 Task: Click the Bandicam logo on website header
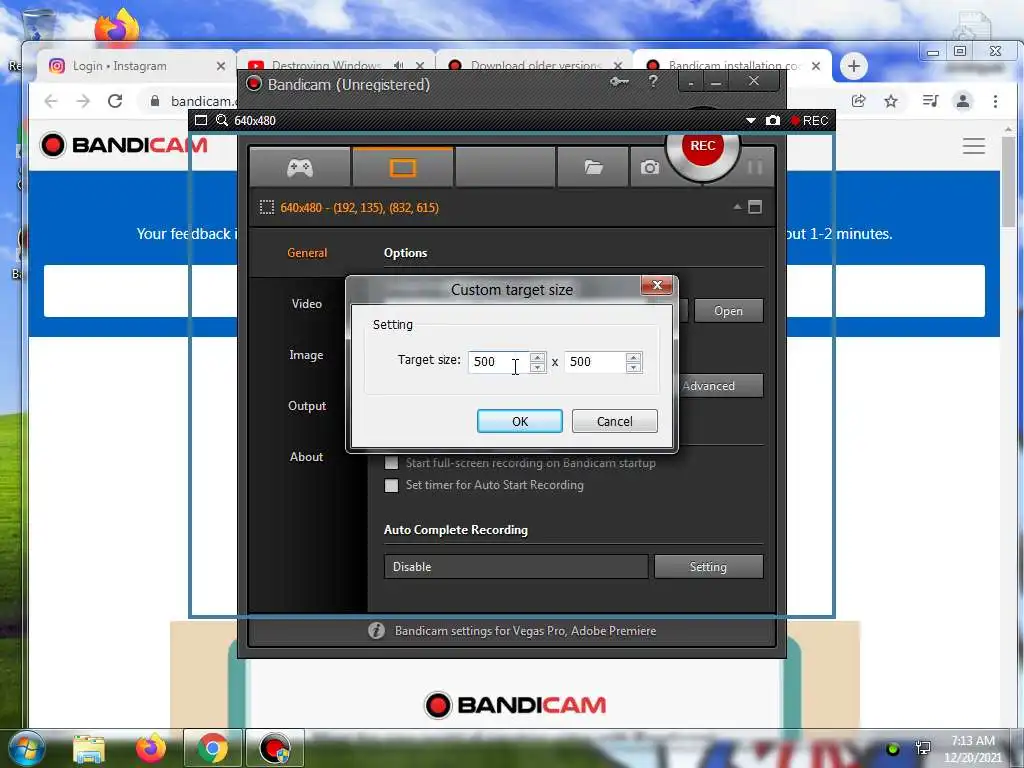point(123,145)
